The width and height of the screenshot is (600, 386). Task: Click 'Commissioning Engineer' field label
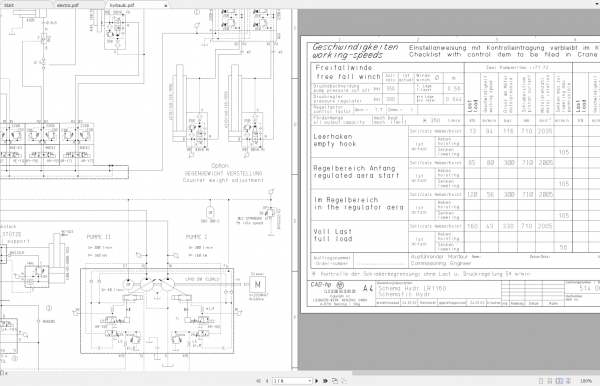pos(440,264)
